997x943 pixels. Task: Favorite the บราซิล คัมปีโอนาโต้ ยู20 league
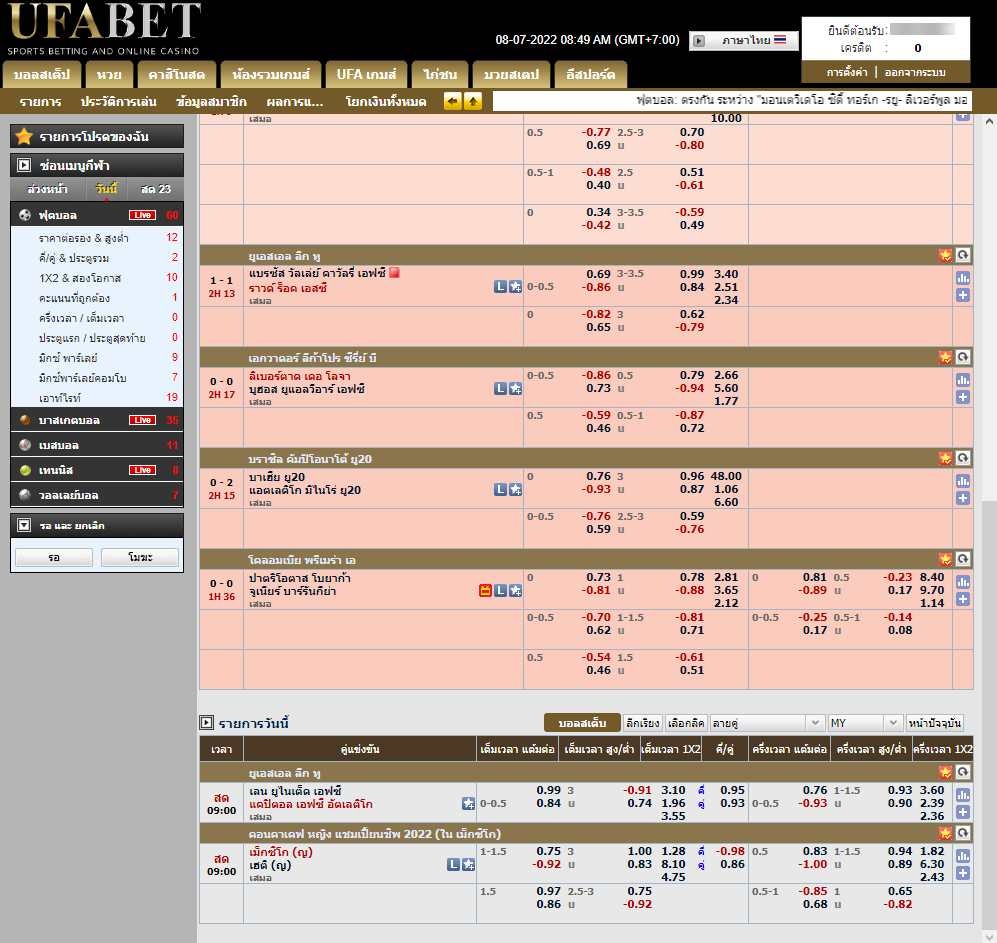pos(945,458)
